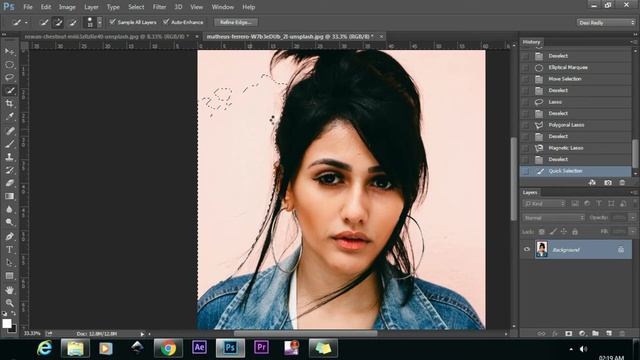Open the tool preset picker

19,22
